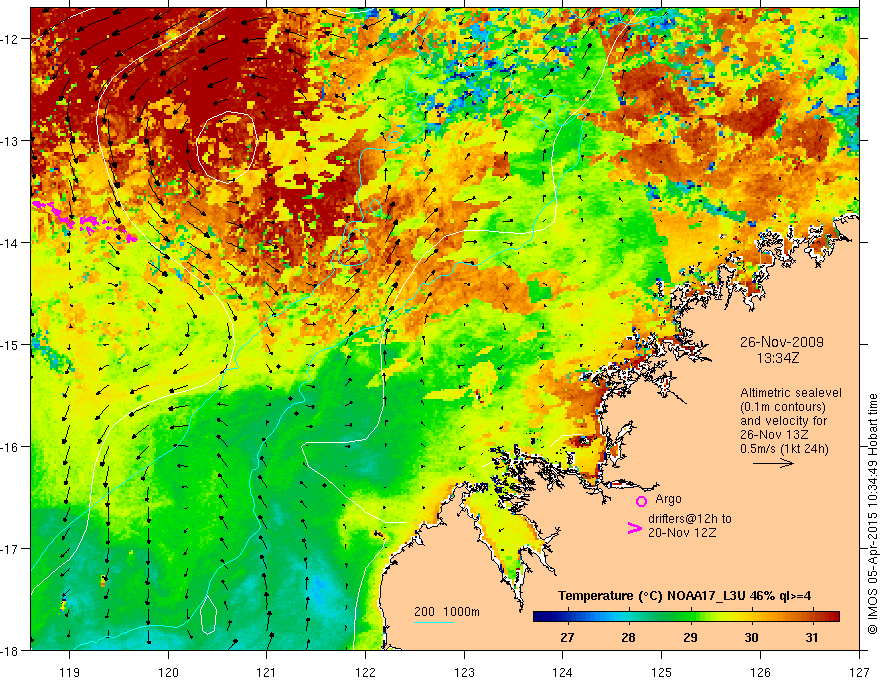Click the latitude axis label -15
880x680 pixels.
coord(11,344)
